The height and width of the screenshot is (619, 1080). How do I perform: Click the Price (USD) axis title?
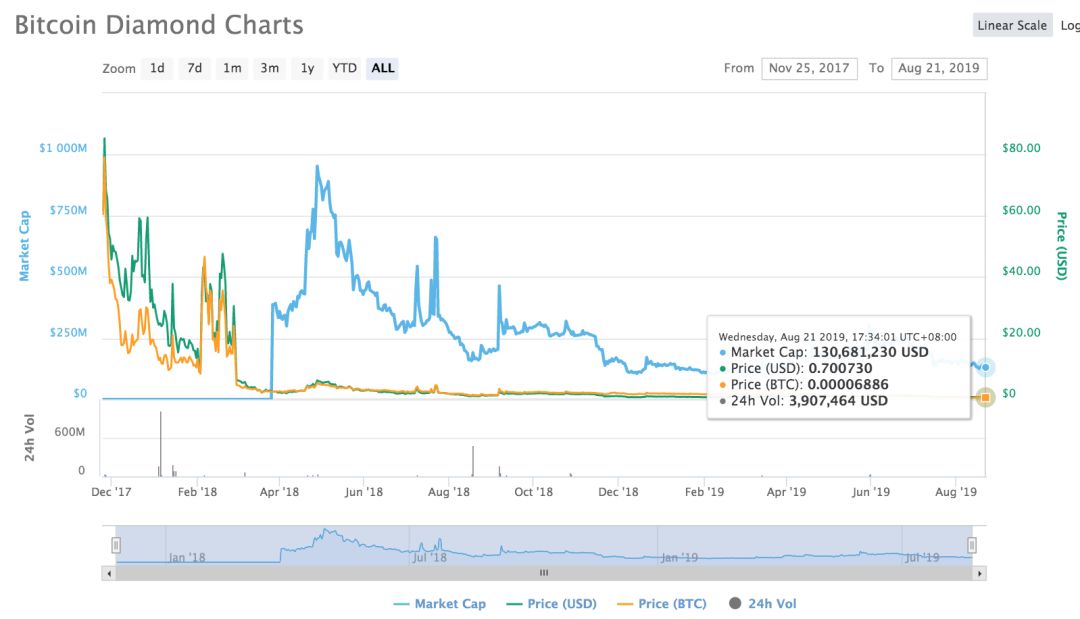(x=1061, y=246)
